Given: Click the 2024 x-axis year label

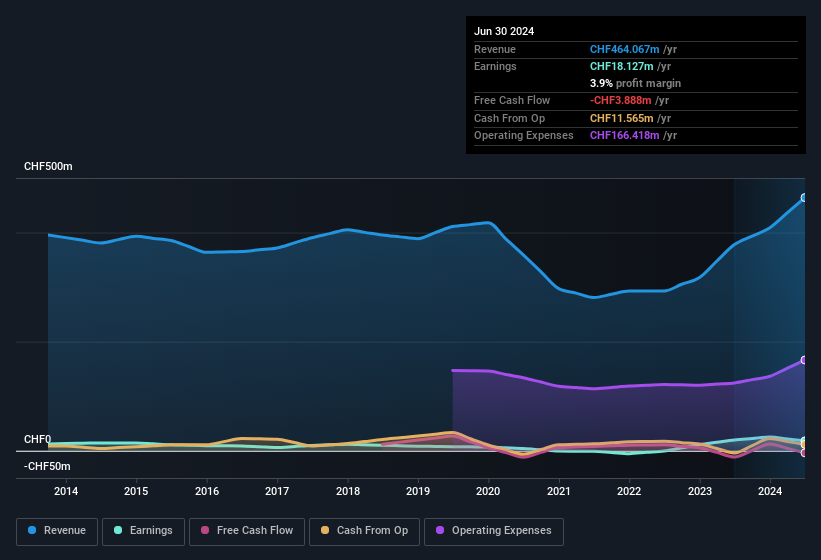Looking at the screenshot, I should (x=770, y=491).
